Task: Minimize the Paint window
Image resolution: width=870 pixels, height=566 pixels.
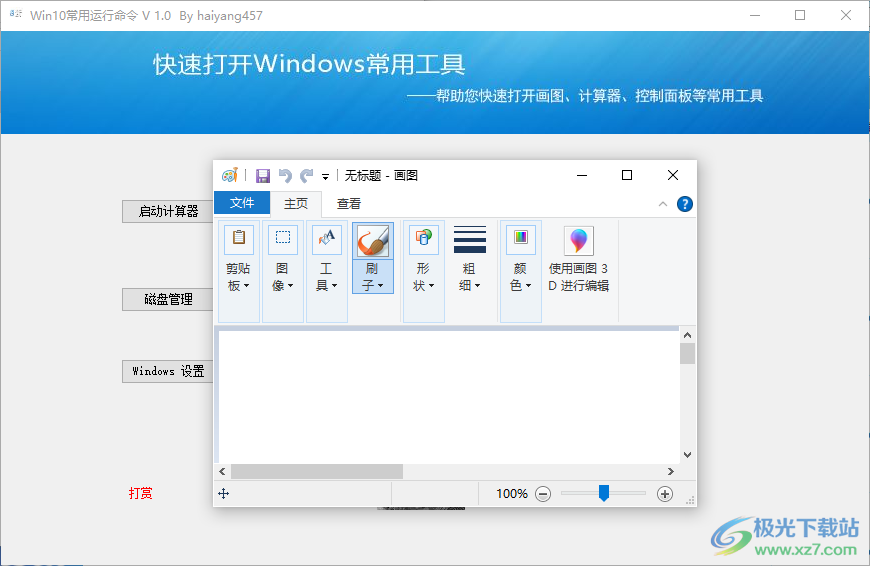Action: click(582, 175)
